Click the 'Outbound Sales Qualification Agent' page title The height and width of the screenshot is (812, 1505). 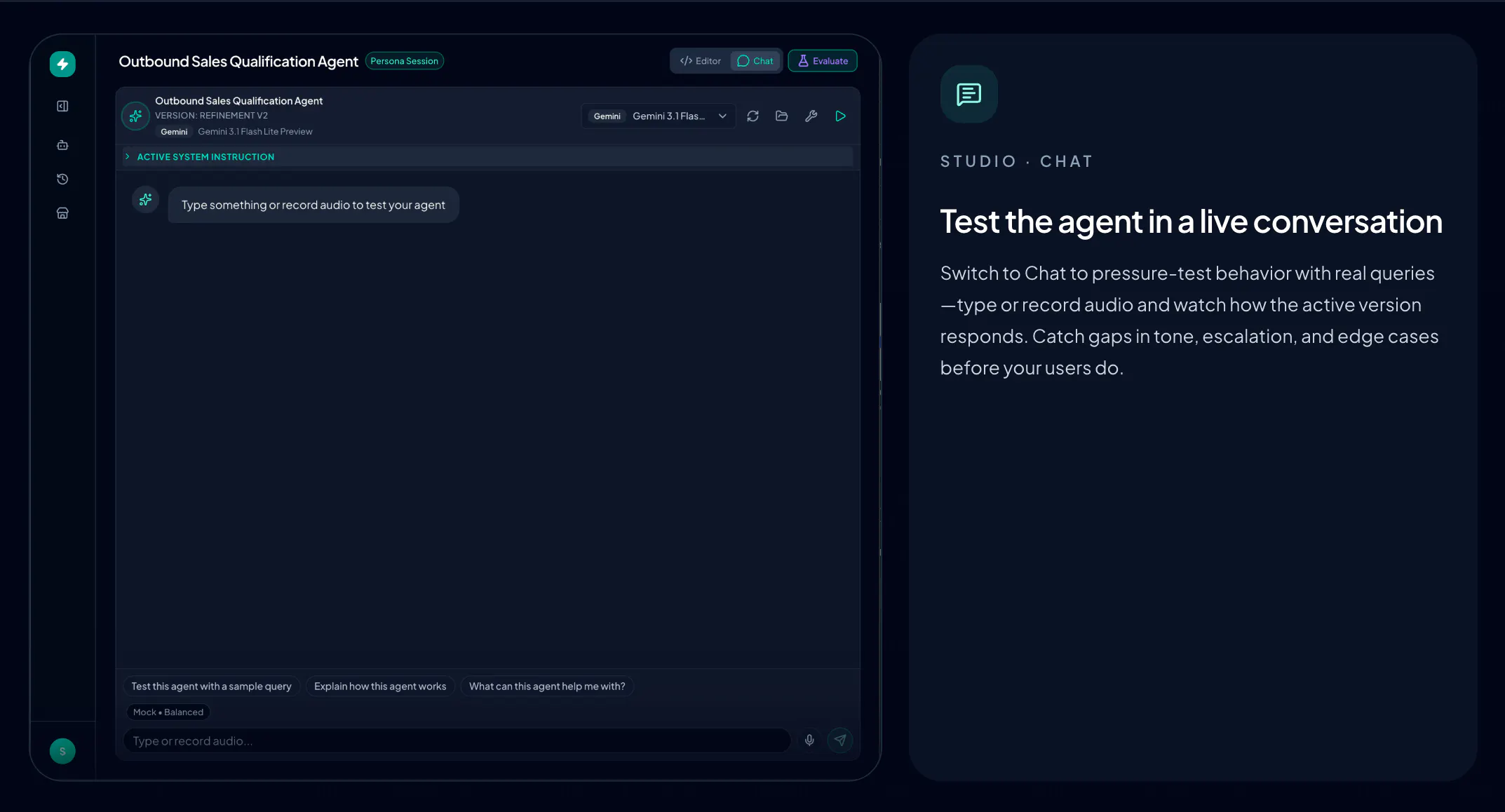click(x=238, y=62)
